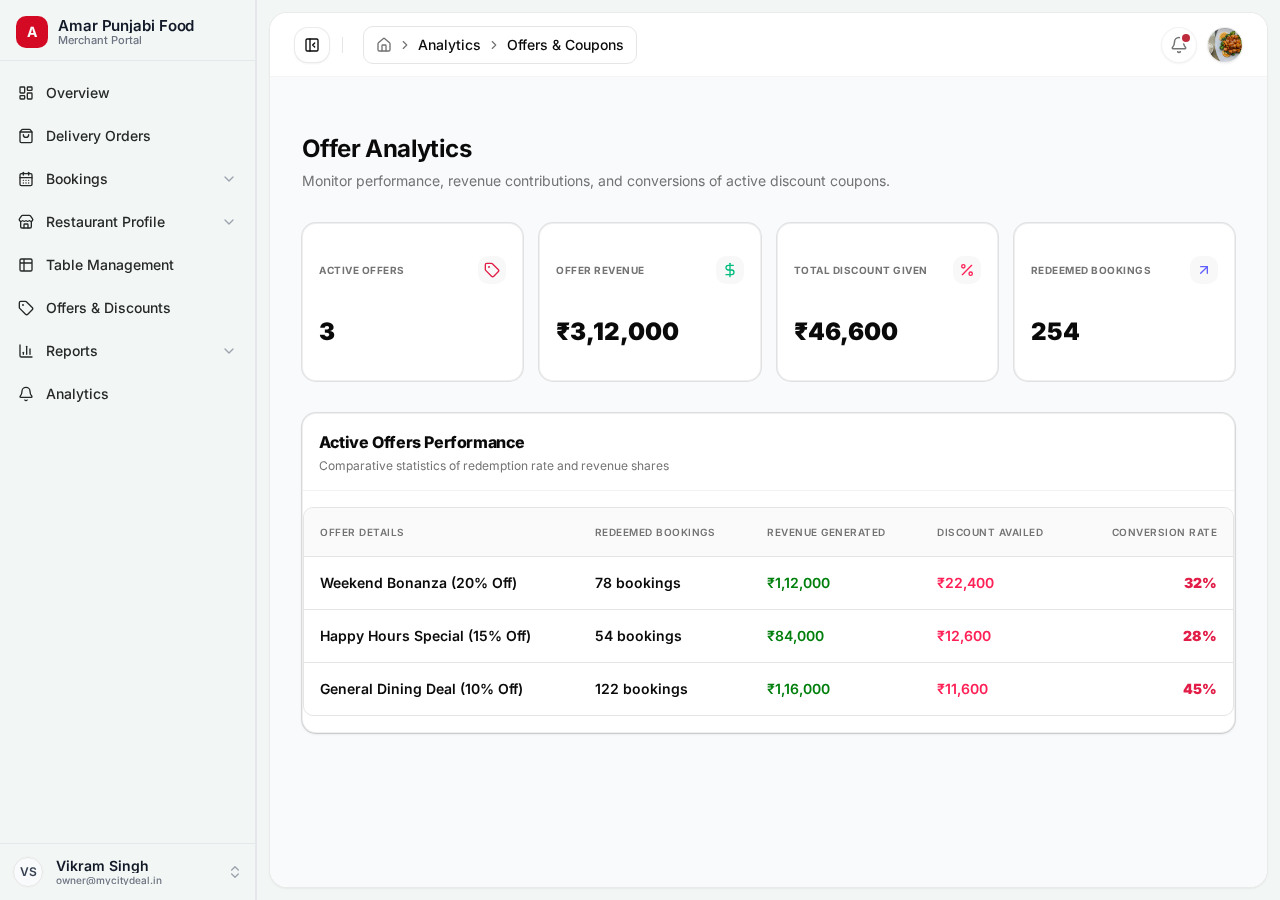Open the user profile avatar

[1225, 45]
